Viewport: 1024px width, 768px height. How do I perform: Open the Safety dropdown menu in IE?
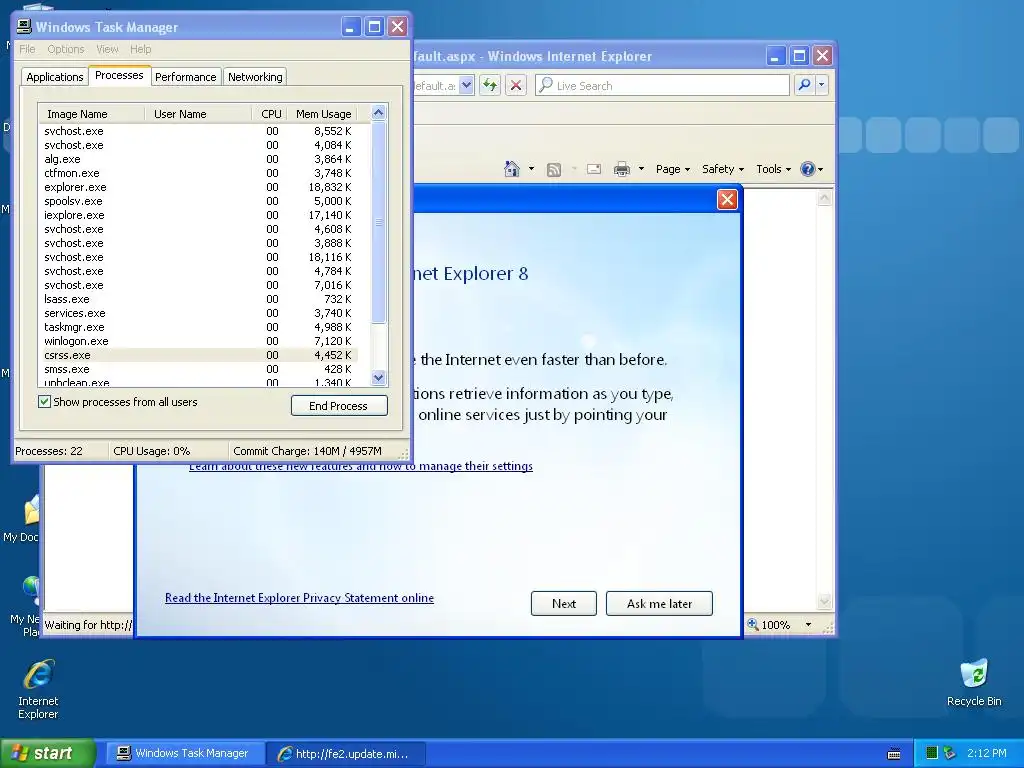click(x=722, y=169)
